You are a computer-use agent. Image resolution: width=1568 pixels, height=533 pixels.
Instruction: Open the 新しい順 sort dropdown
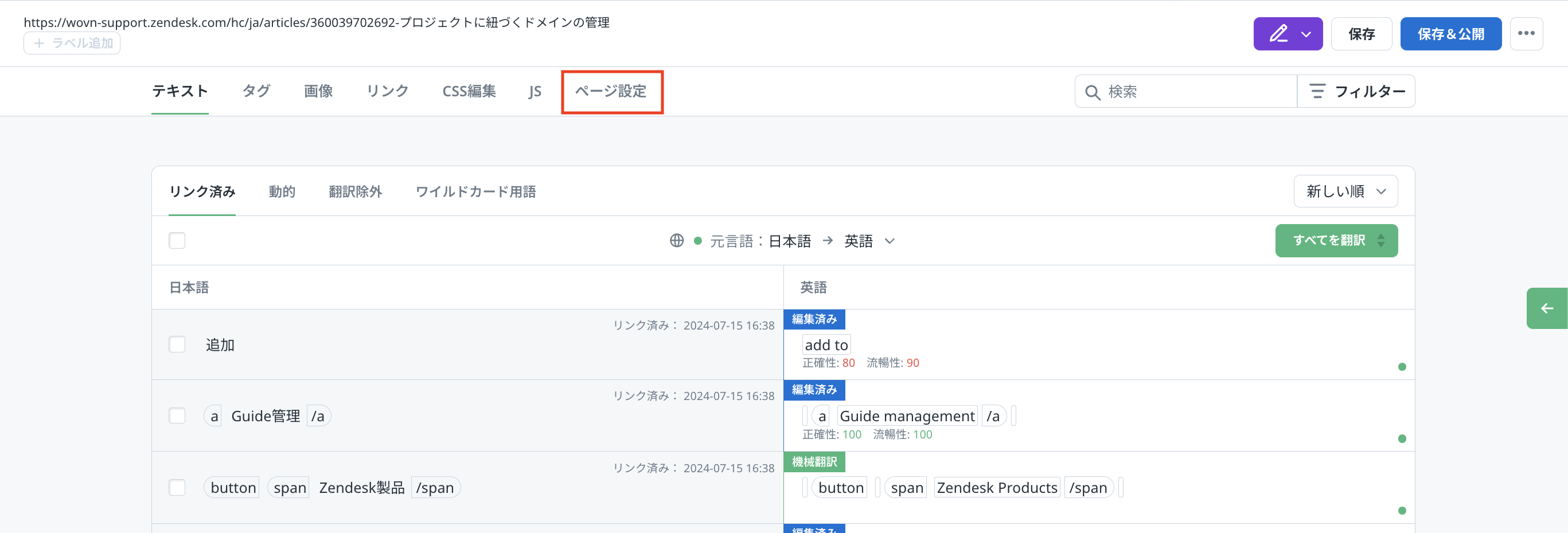[x=1345, y=191]
